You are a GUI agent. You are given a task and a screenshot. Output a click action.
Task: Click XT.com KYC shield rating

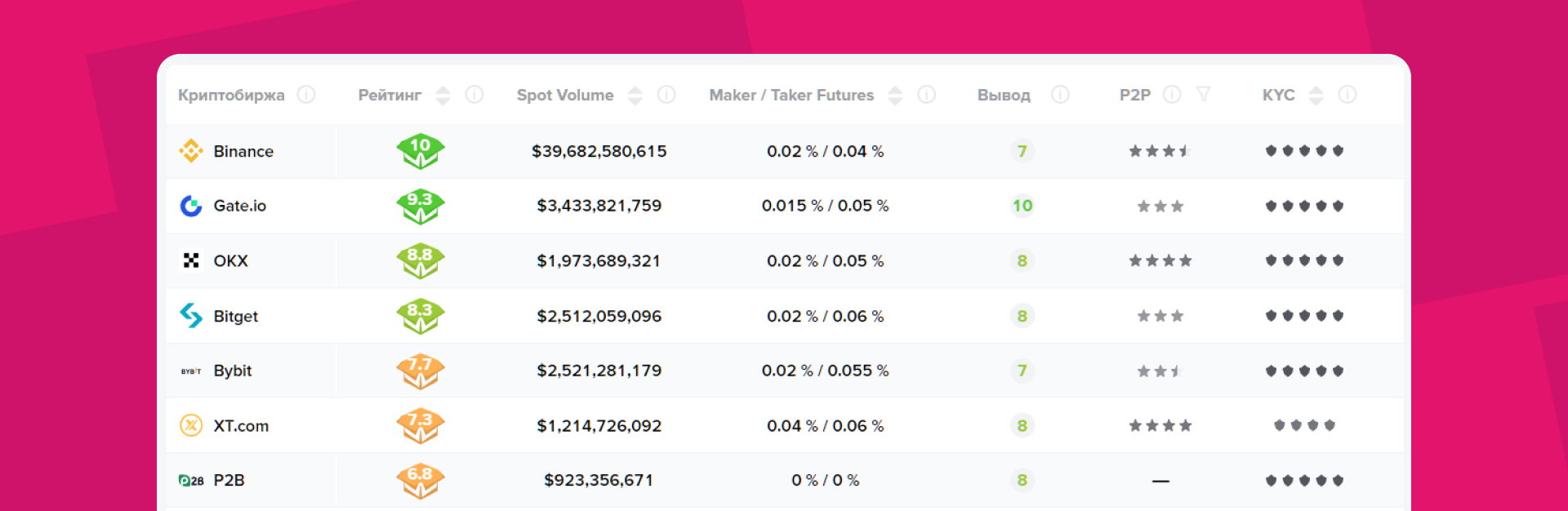point(1304,425)
